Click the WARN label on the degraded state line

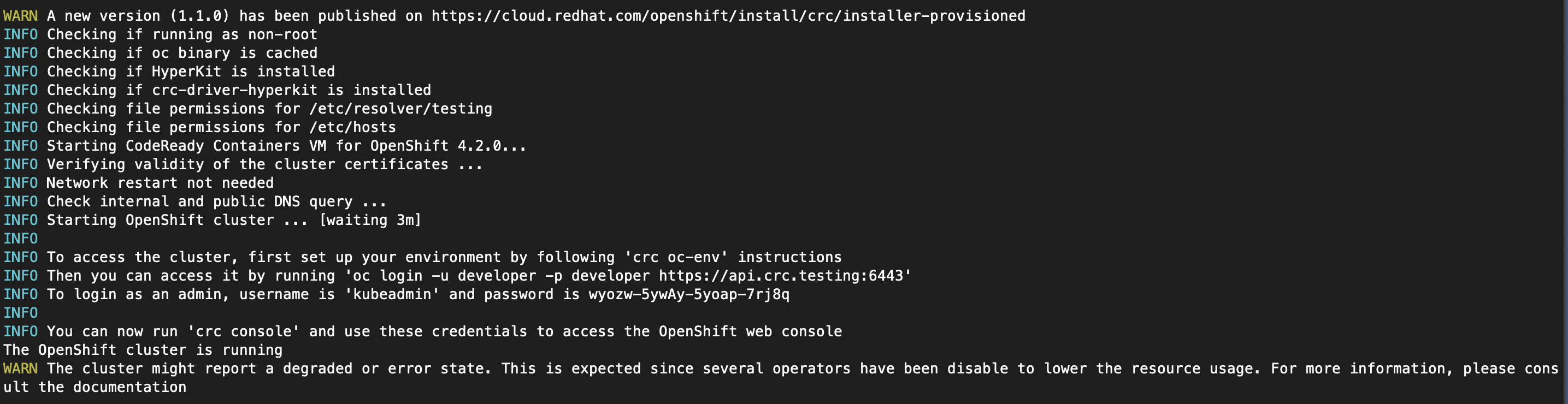point(20,369)
